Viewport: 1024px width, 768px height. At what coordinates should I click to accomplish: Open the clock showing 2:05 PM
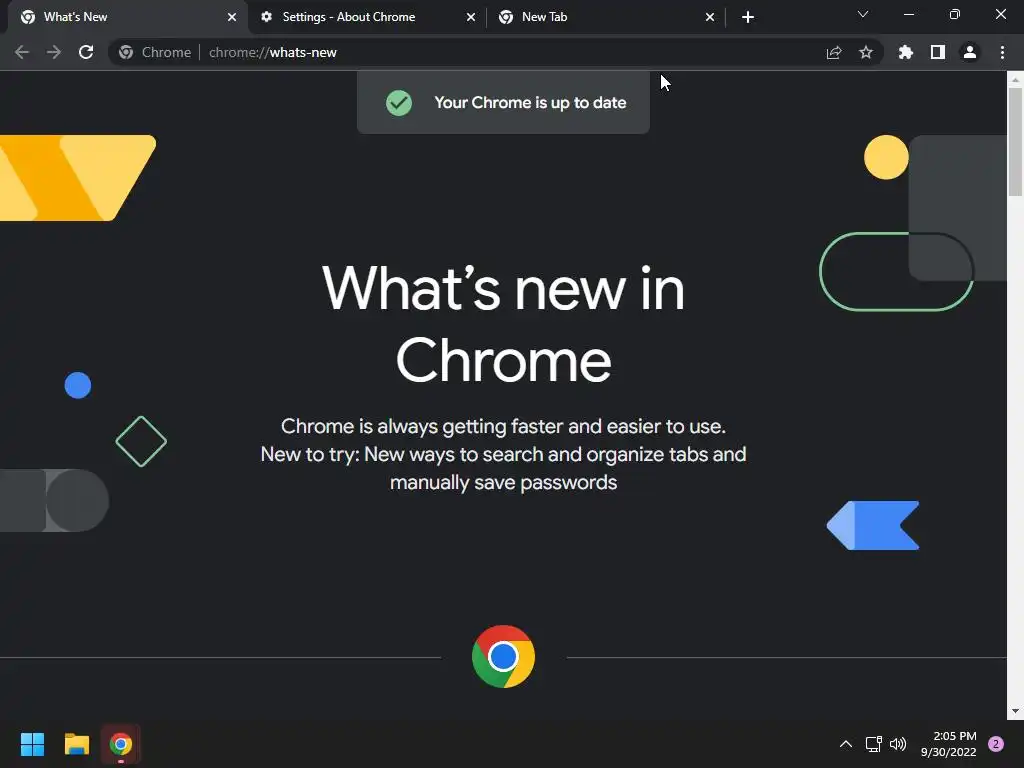pos(949,744)
